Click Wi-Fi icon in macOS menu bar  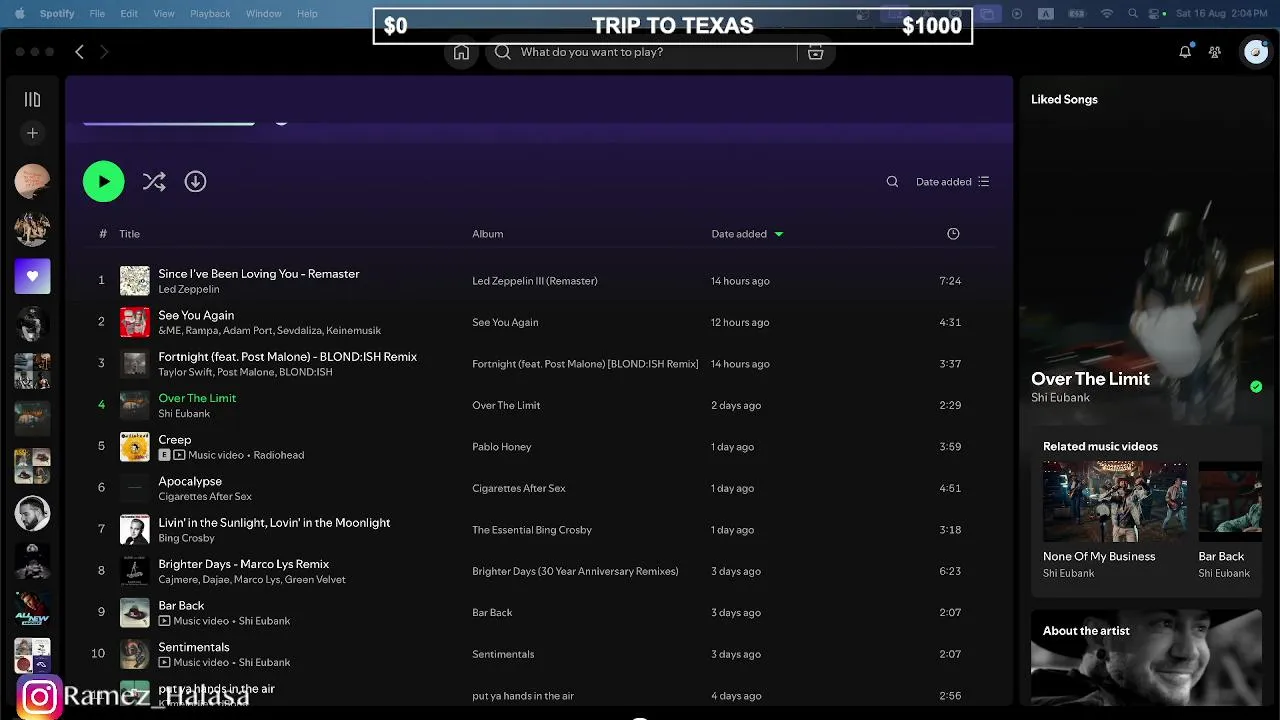(1107, 14)
